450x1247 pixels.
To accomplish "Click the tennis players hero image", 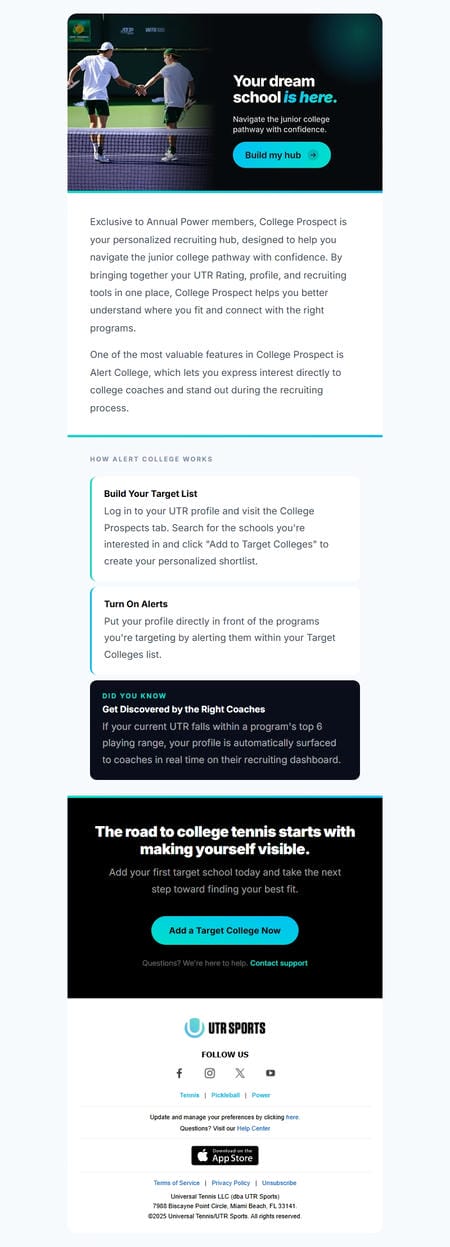I will coord(140,101).
